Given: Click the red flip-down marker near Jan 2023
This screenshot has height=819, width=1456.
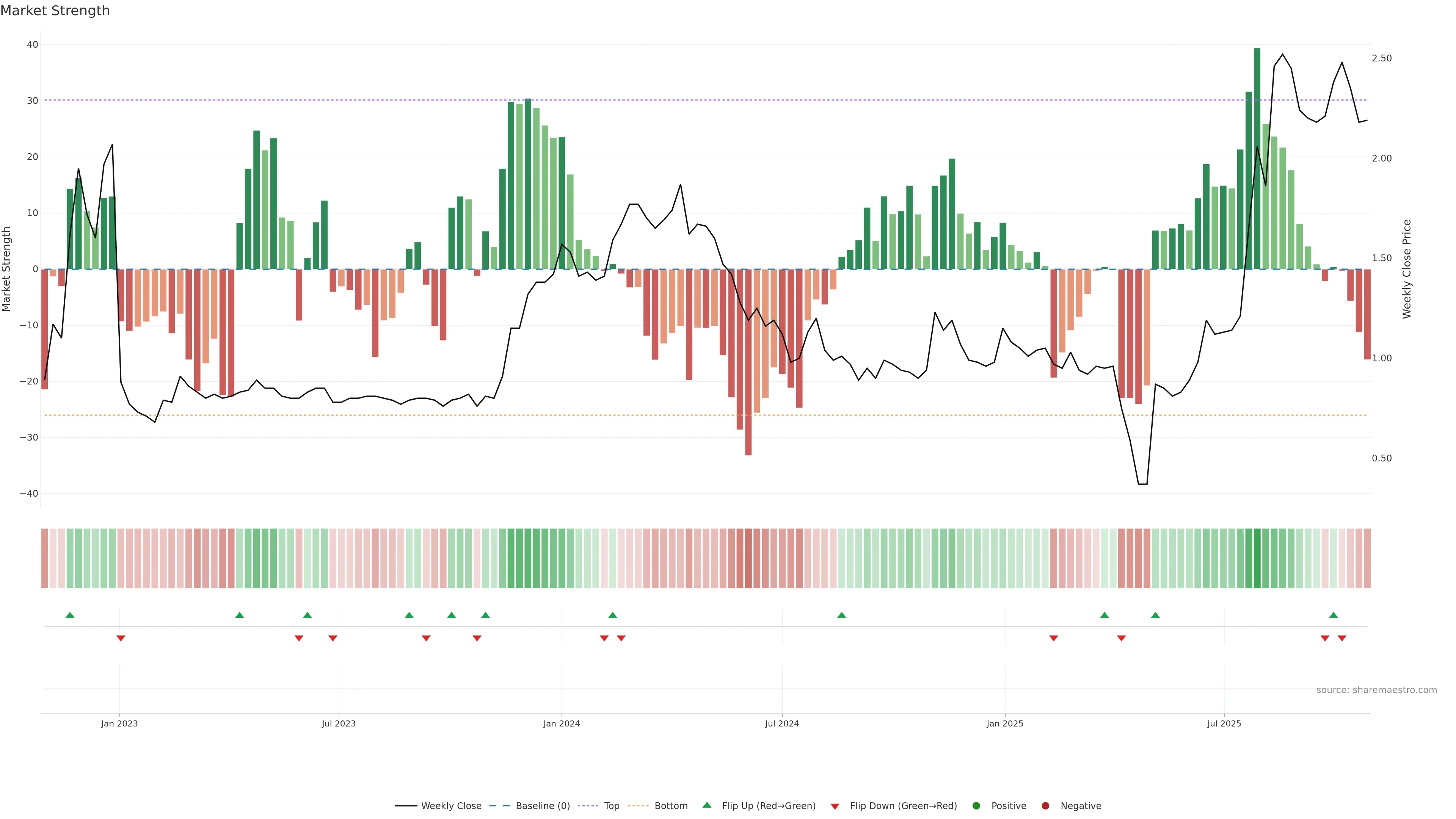Looking at the screenshot, I should pyautogui.click(x=121, y=638).
